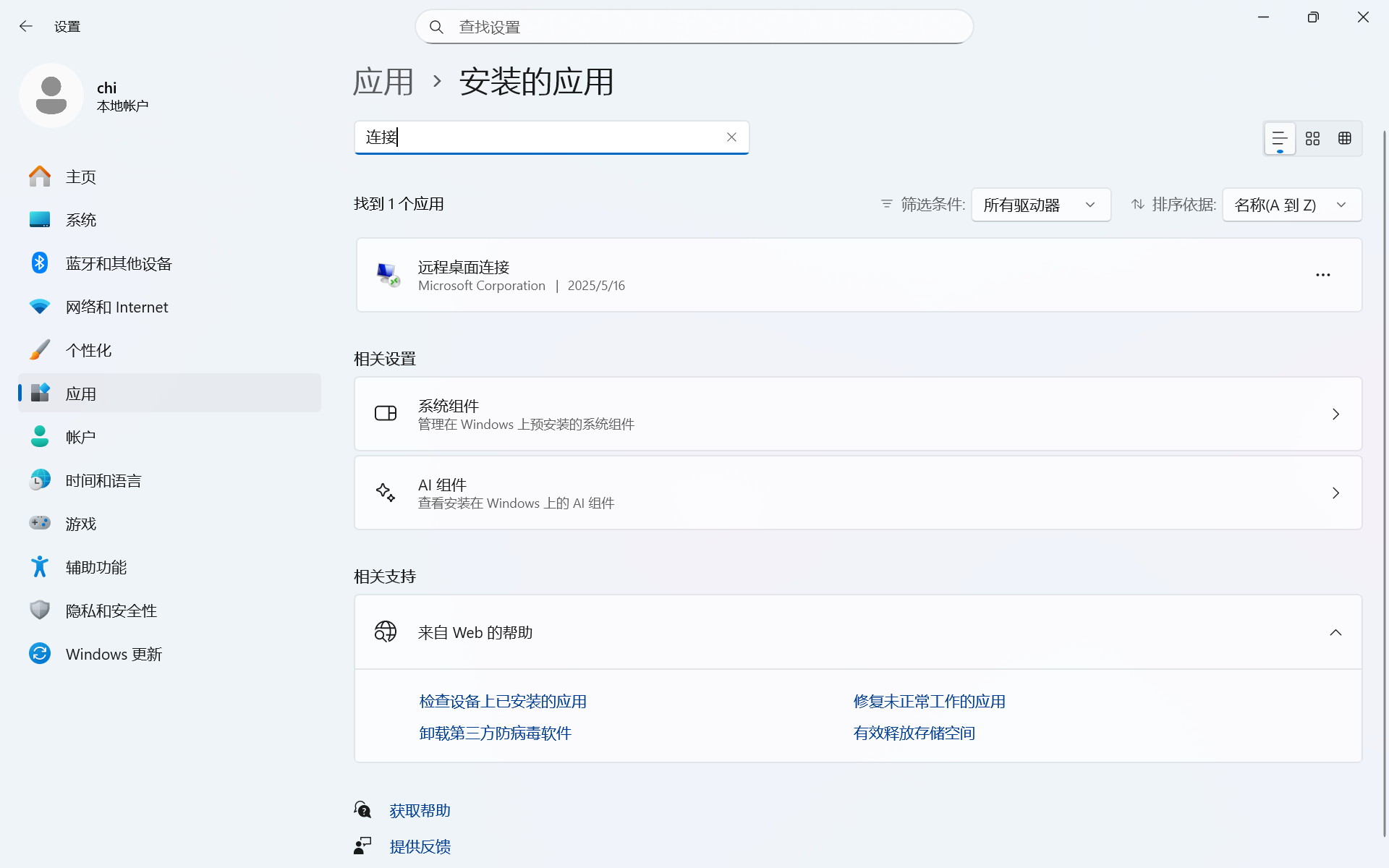
Task: Click the 辅助功能 accessibility icon
Action: 40,567
